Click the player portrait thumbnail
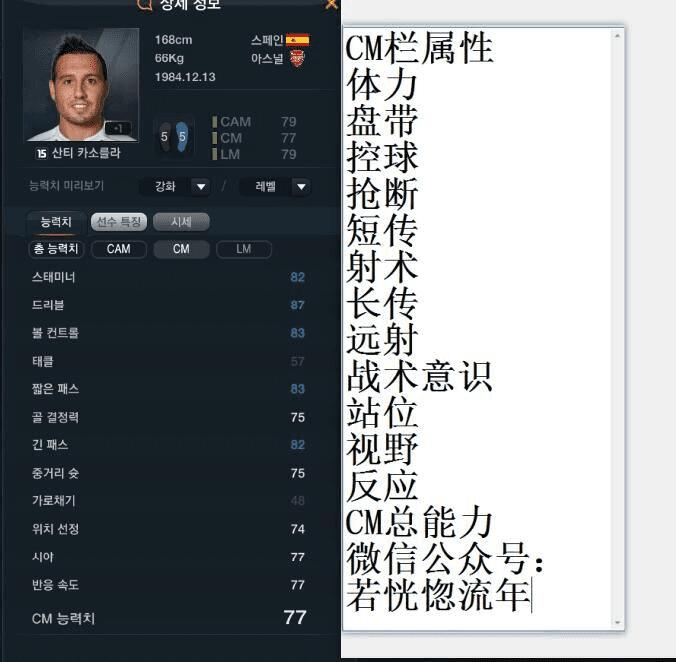This screenshot has height=662, width=676. tap(81, 85)
